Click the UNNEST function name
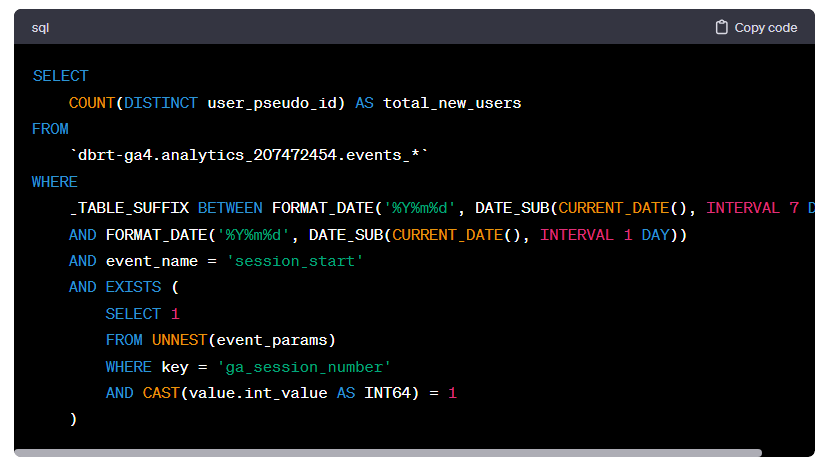 (180, 340)
